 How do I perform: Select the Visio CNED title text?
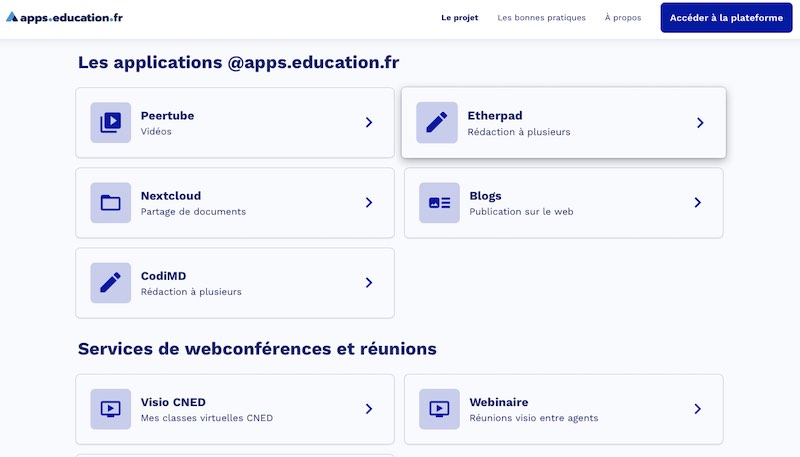pyautogui.click(x=173, y=402)
